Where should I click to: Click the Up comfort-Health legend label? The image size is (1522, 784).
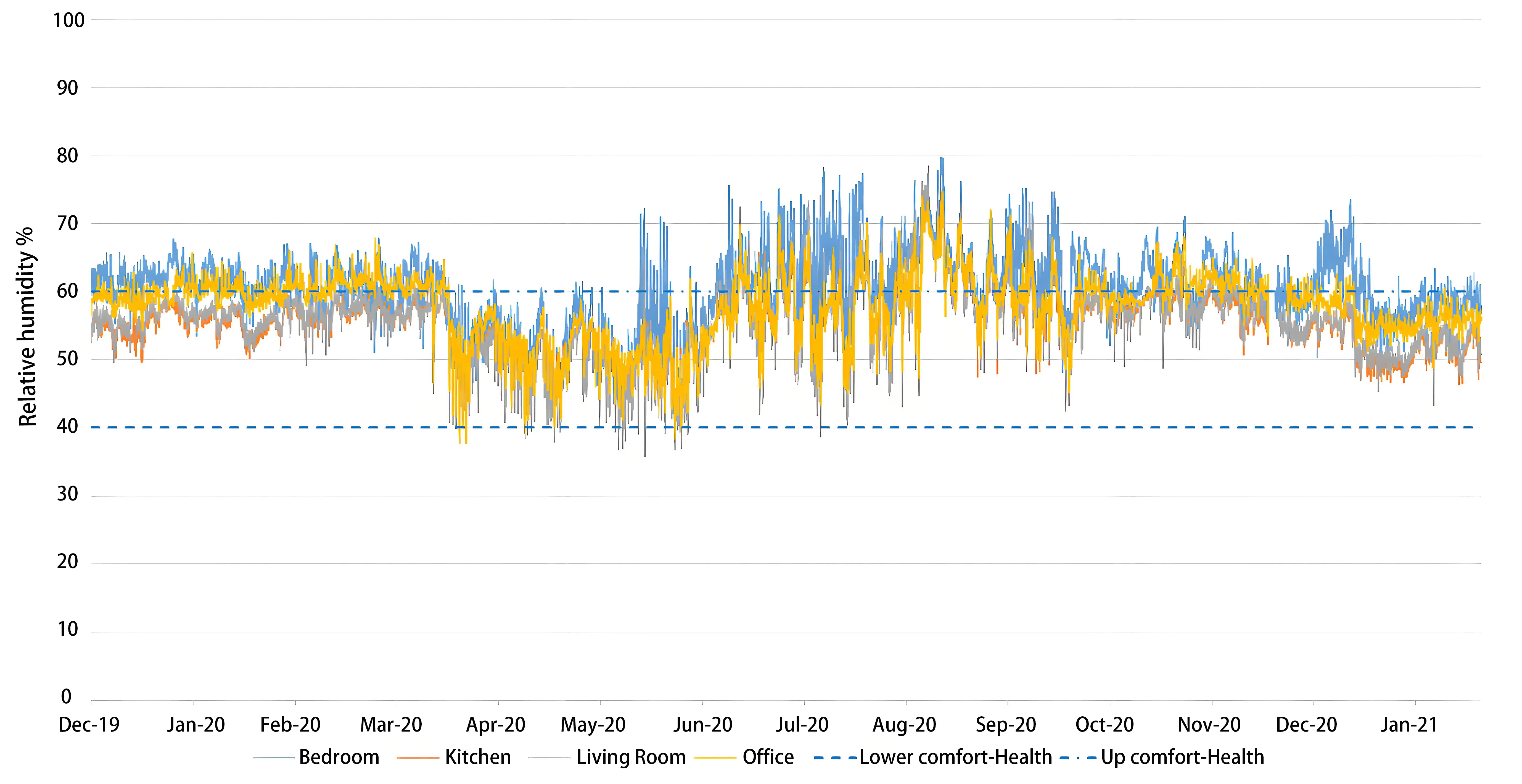click(x=1183, y=757)
